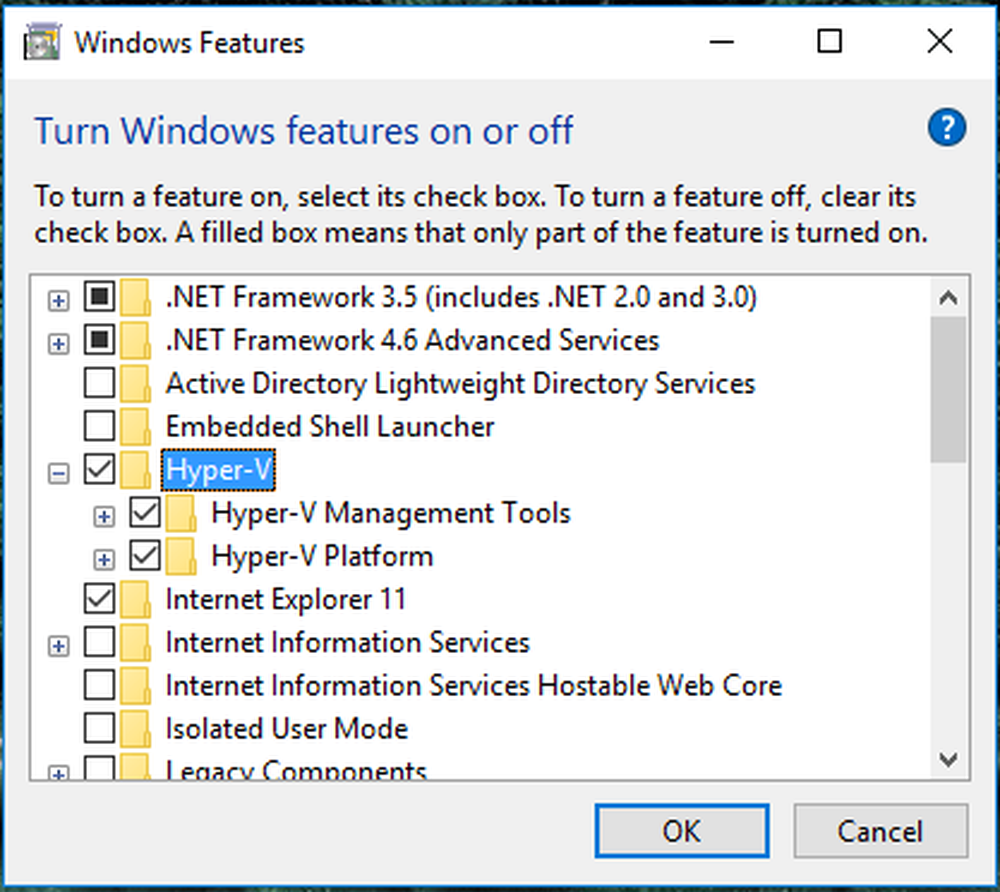Click the folder icon beside Active Directory Lightweight Directory Services
The height and width of the screenshot is (892, 1000).
[x=136, y=383]
